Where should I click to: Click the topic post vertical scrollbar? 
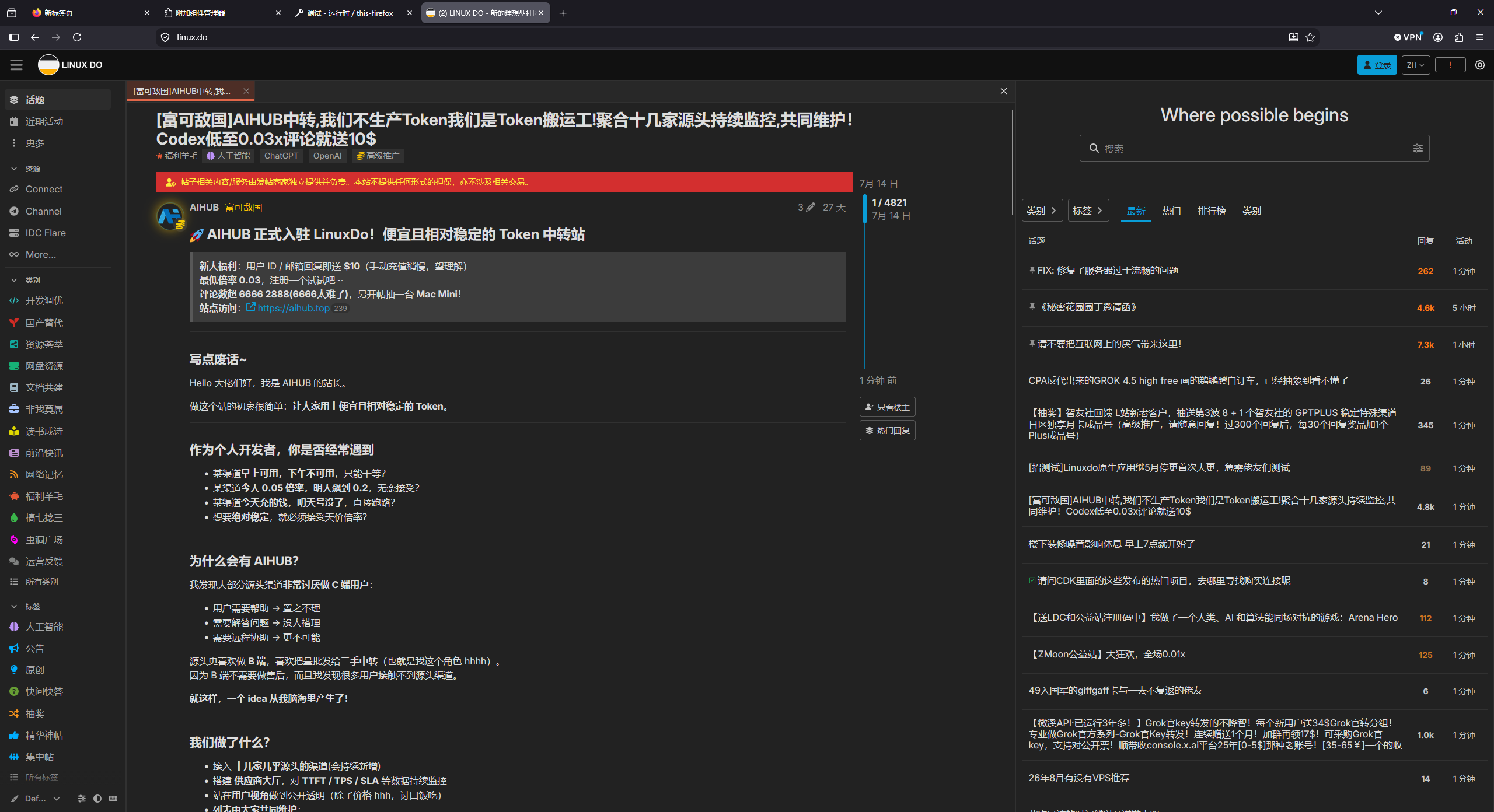pyautogui.click(x=1013, y=162)
